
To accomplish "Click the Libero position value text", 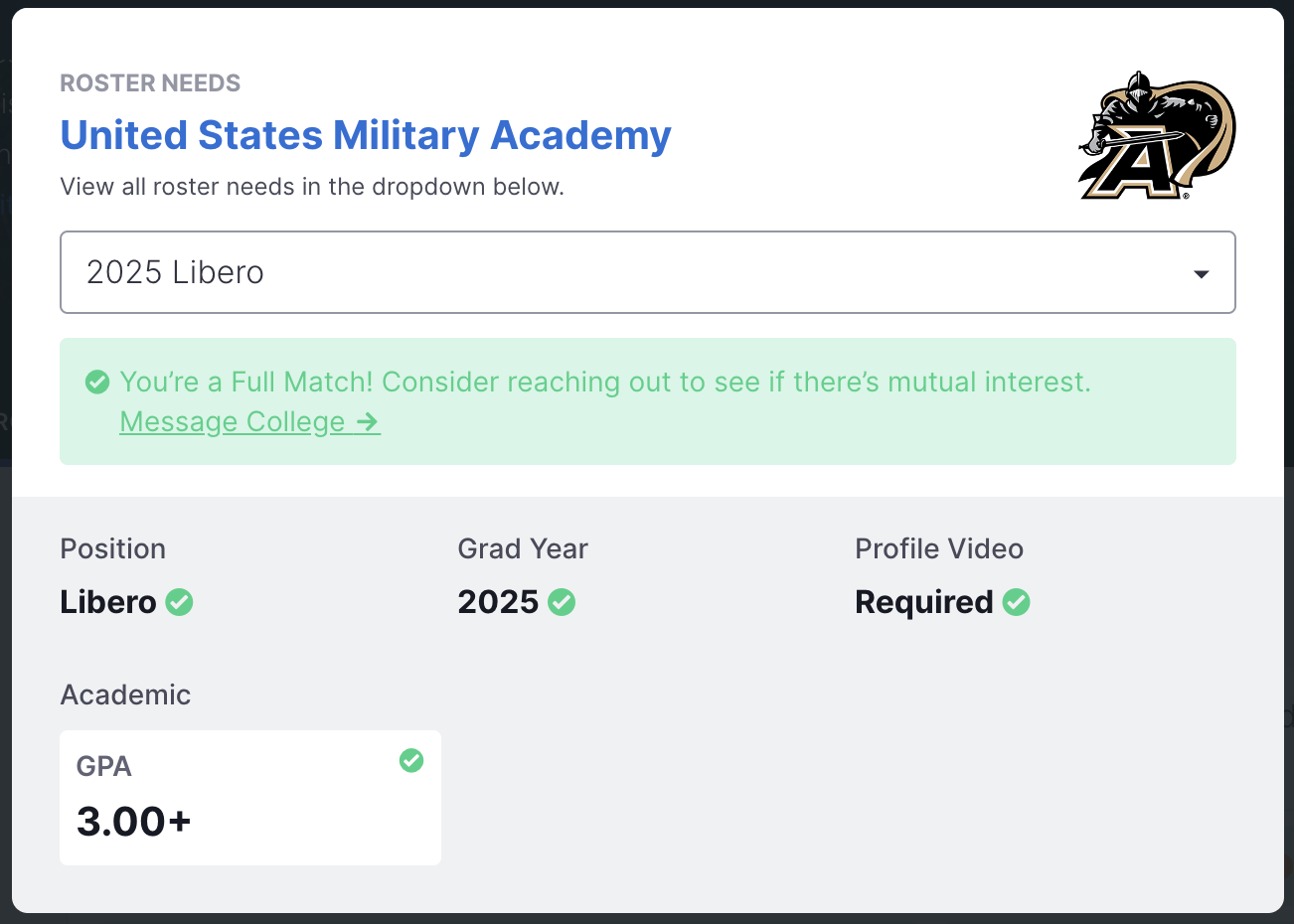I will [x=108, y=602].
